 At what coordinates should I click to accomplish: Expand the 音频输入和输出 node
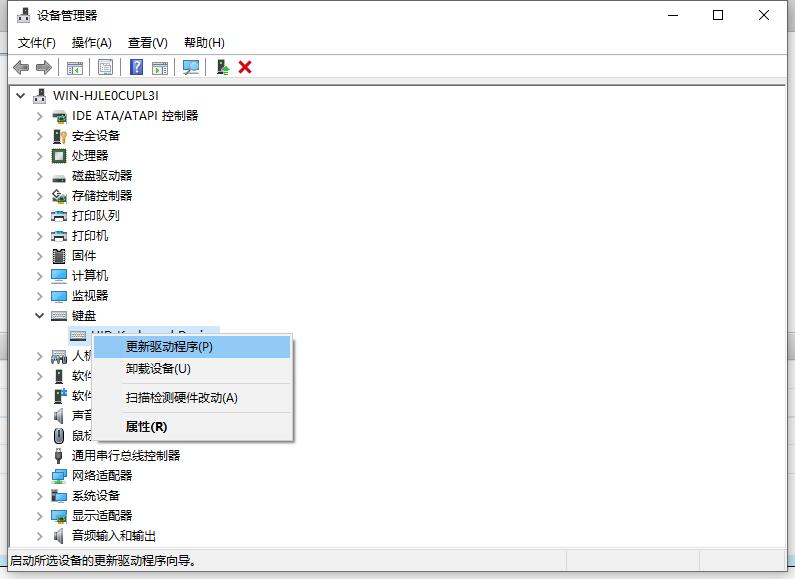(40, 536)
